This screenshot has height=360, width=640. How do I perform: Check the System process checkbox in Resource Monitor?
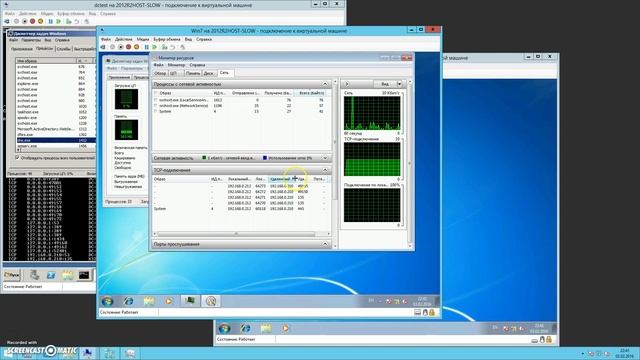point(156,111)
